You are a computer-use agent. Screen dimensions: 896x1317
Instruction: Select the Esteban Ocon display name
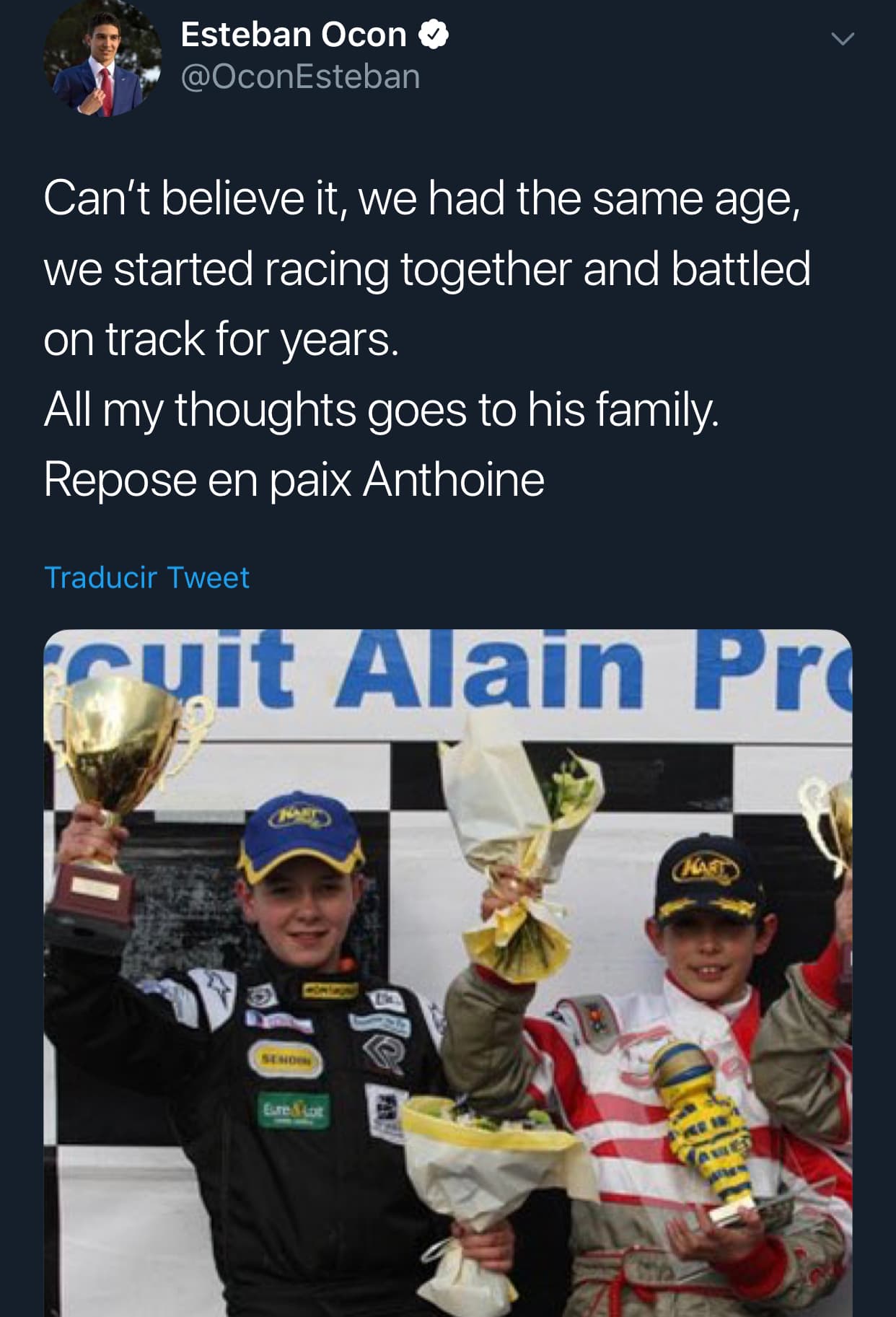click(294, 35)
